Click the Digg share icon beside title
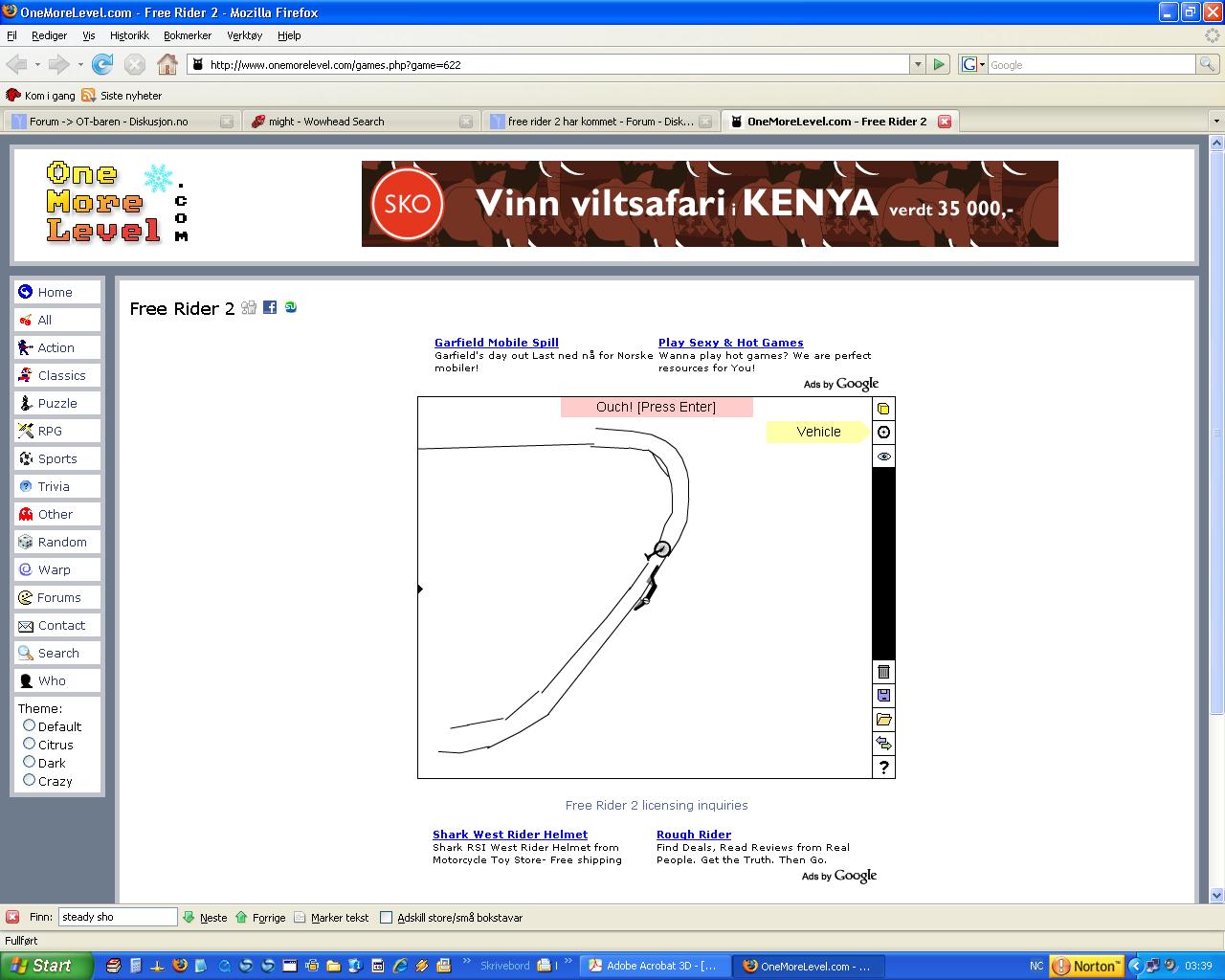This screenshot has width=1225, height=980. point(249,307)
